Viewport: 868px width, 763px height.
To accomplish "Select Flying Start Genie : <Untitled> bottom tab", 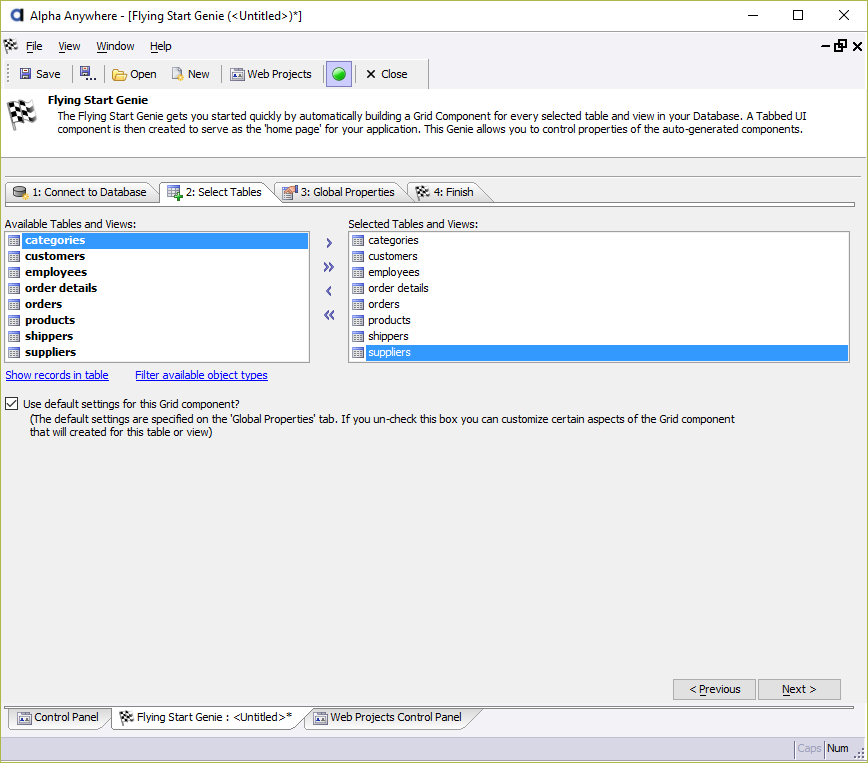I will (x=206, y=718).
